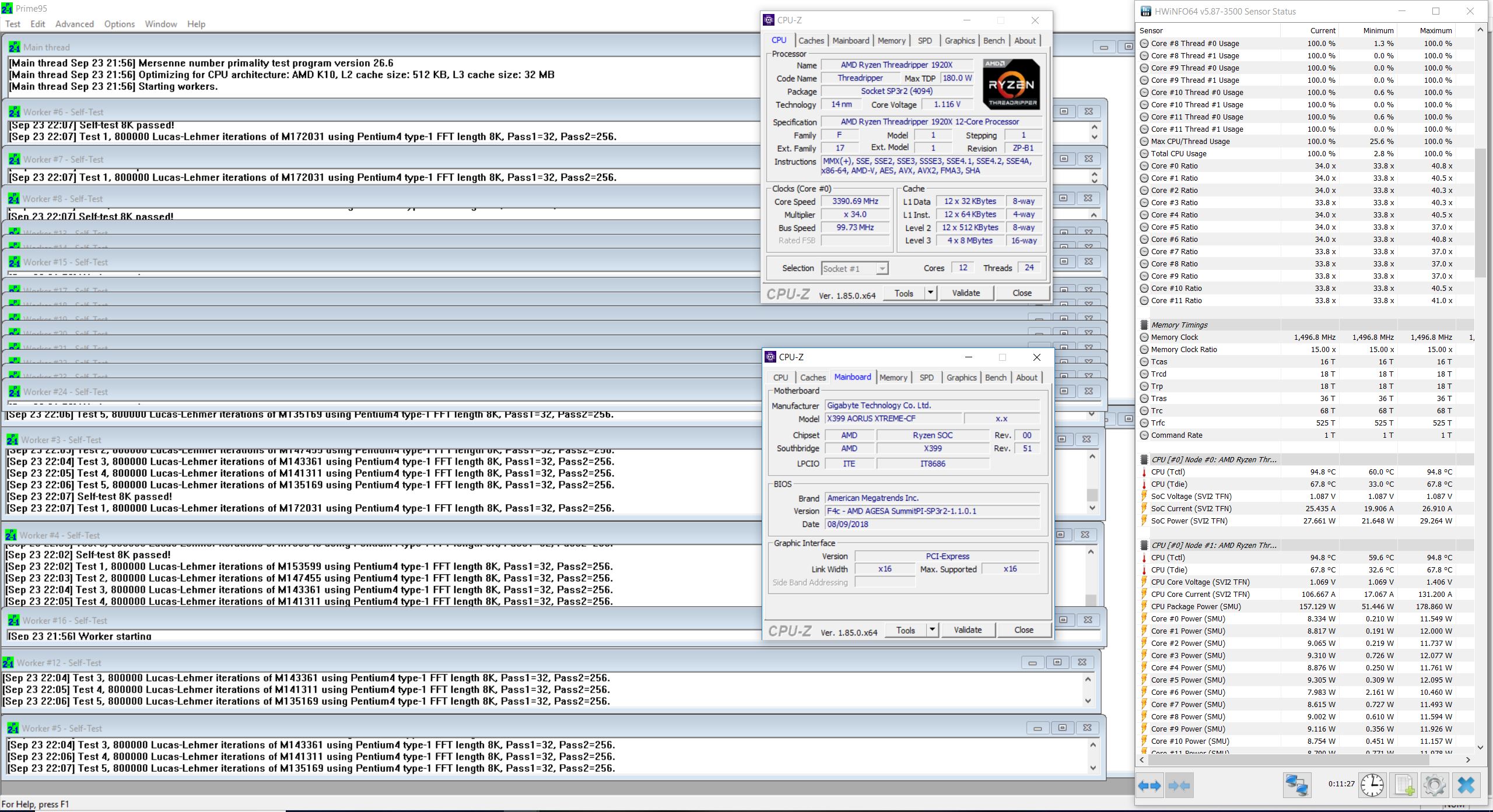Open Tools dropdown arrow in Mainboard CPU-Z
The height and width of the screenshot is (812, 1493).
pos(933,630)
